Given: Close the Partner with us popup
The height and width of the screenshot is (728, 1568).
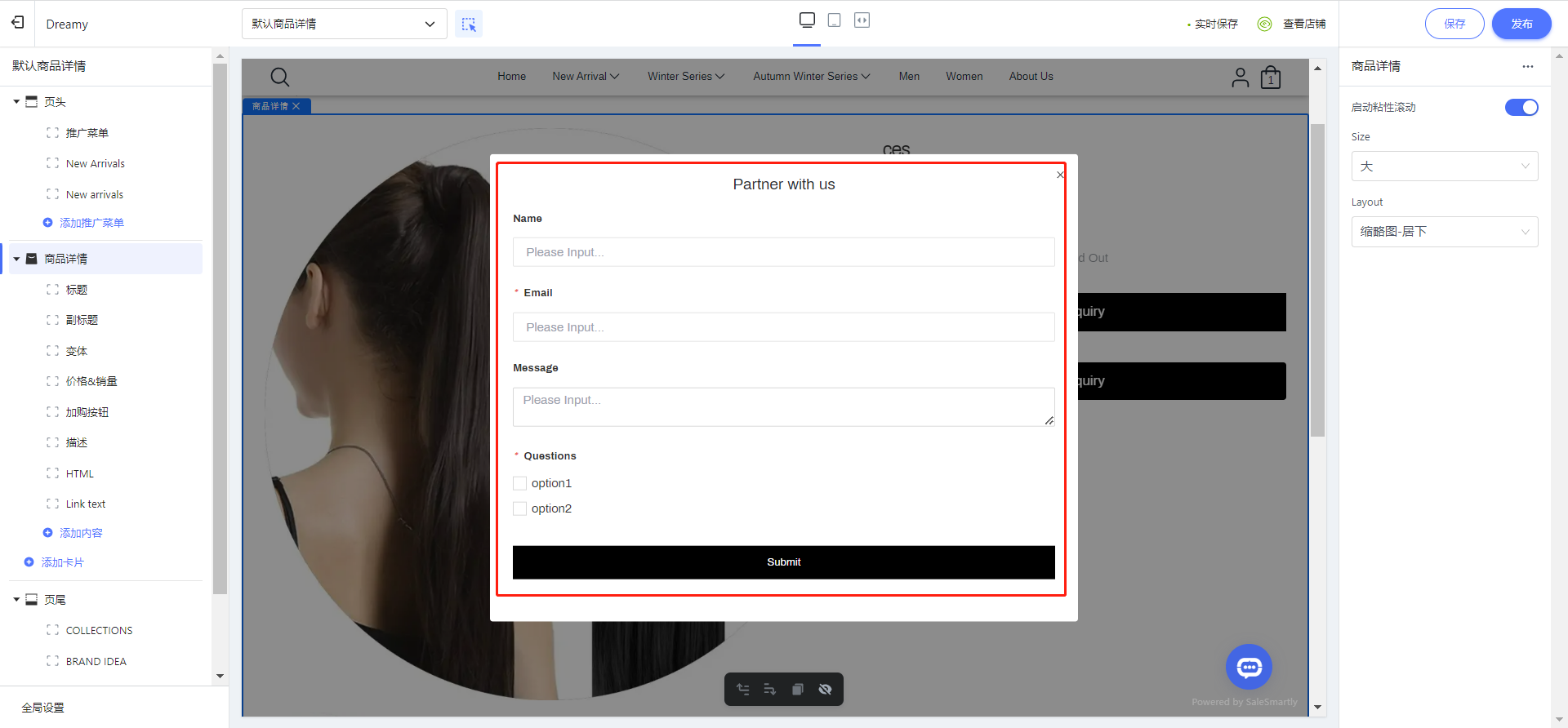Looking at the screenshot, I should tap(1060, 175).
